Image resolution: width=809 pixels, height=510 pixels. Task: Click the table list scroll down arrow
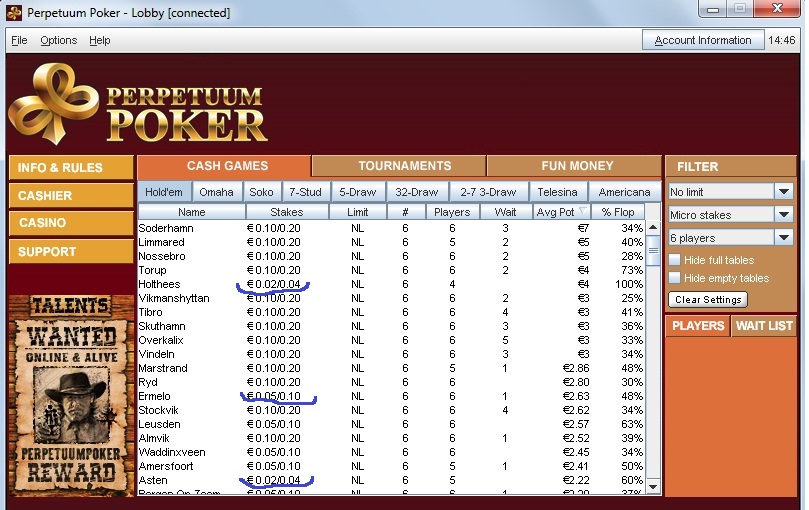click(x=653, y=487)
